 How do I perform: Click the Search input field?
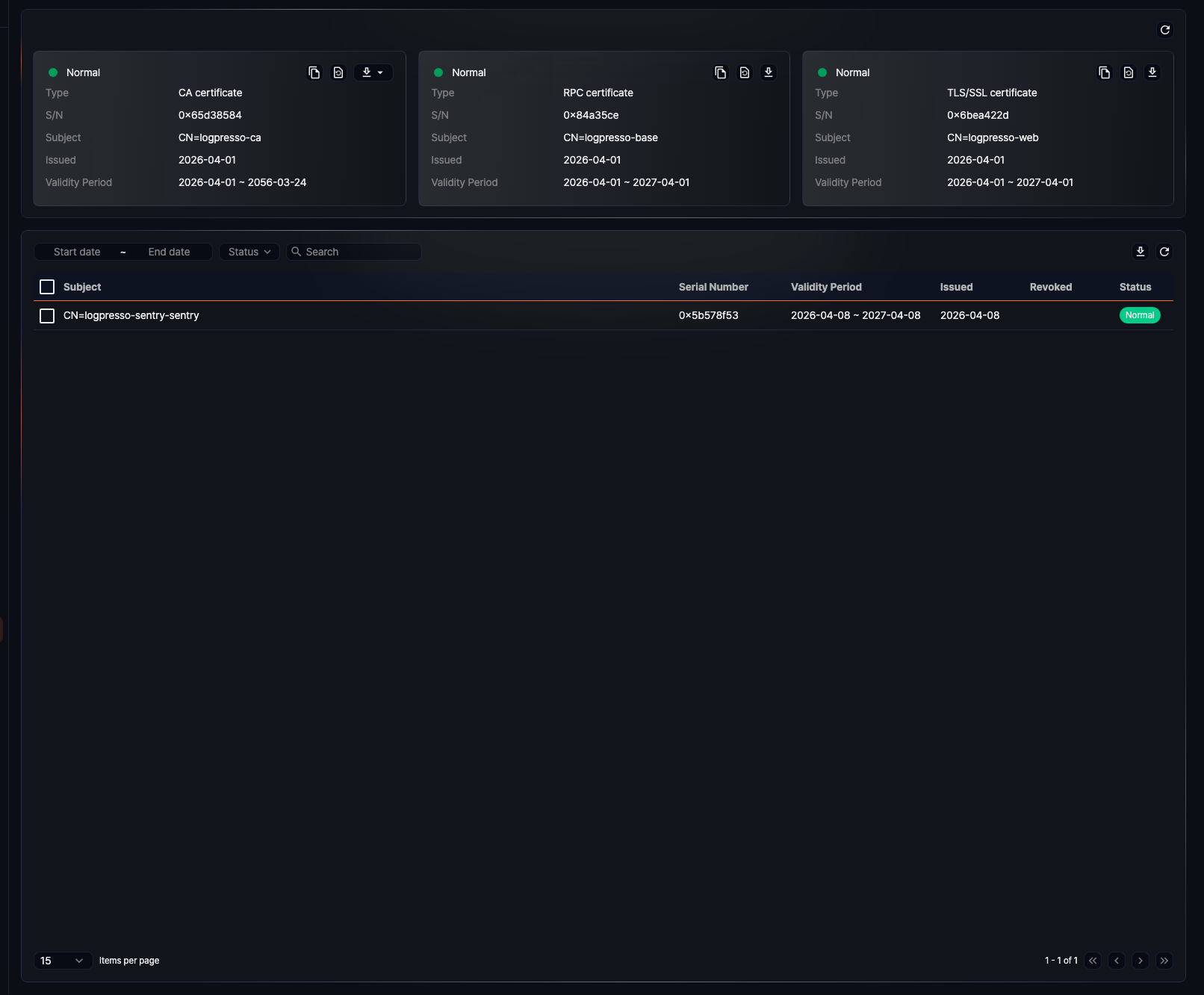coord(360,252)
